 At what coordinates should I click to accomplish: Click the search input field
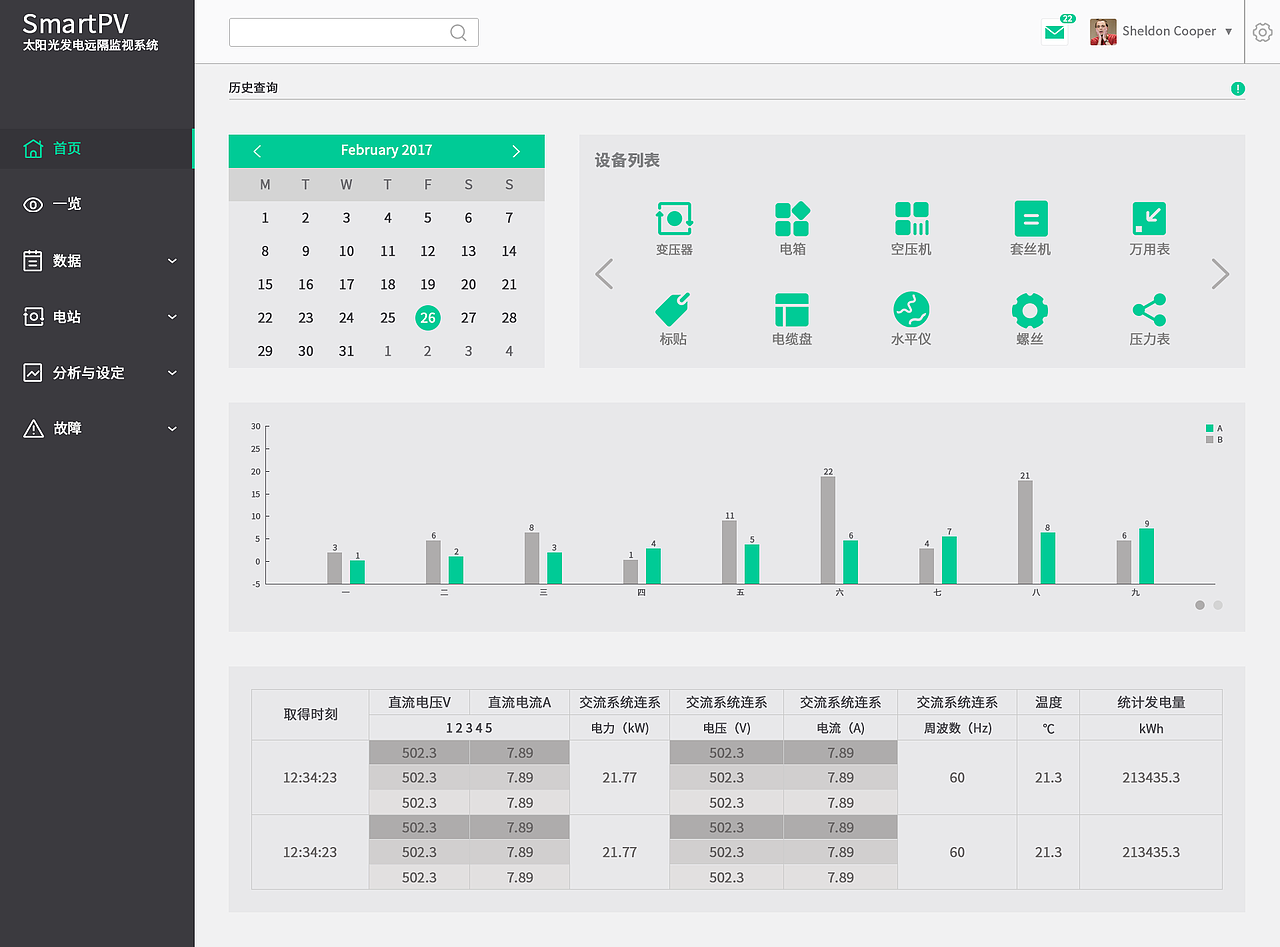click(354, 33)
